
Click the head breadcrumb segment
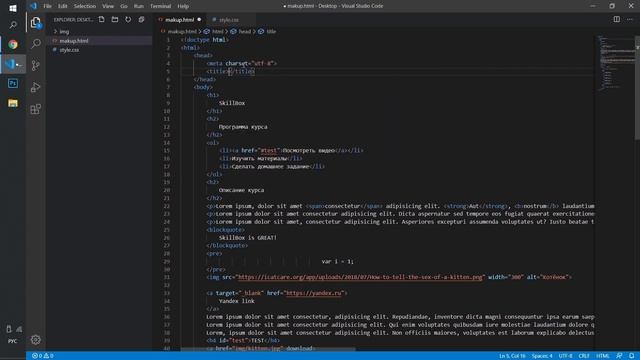tap(244, 31)
